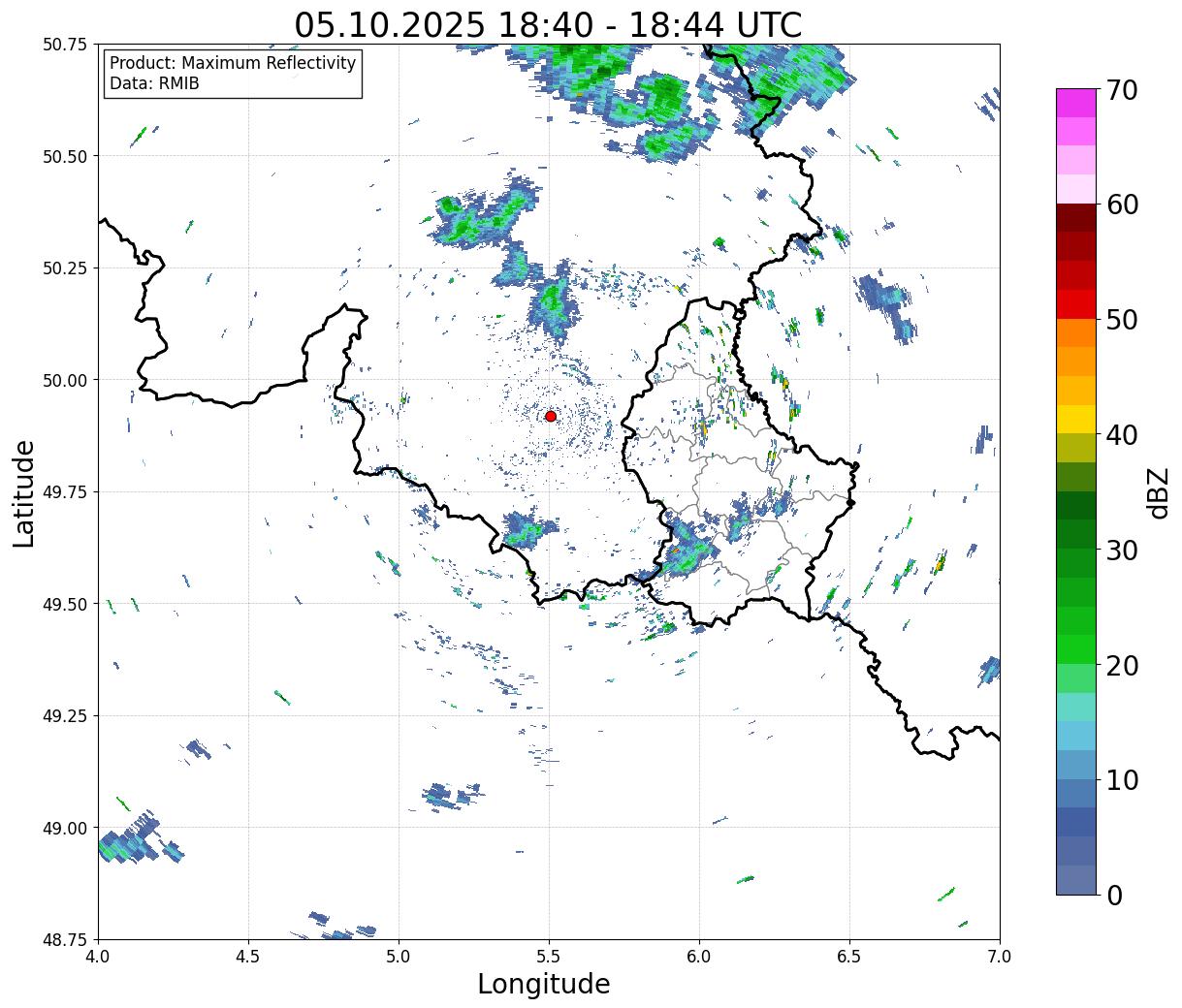Click the colorbar tick label 70

pos(1122,90)
